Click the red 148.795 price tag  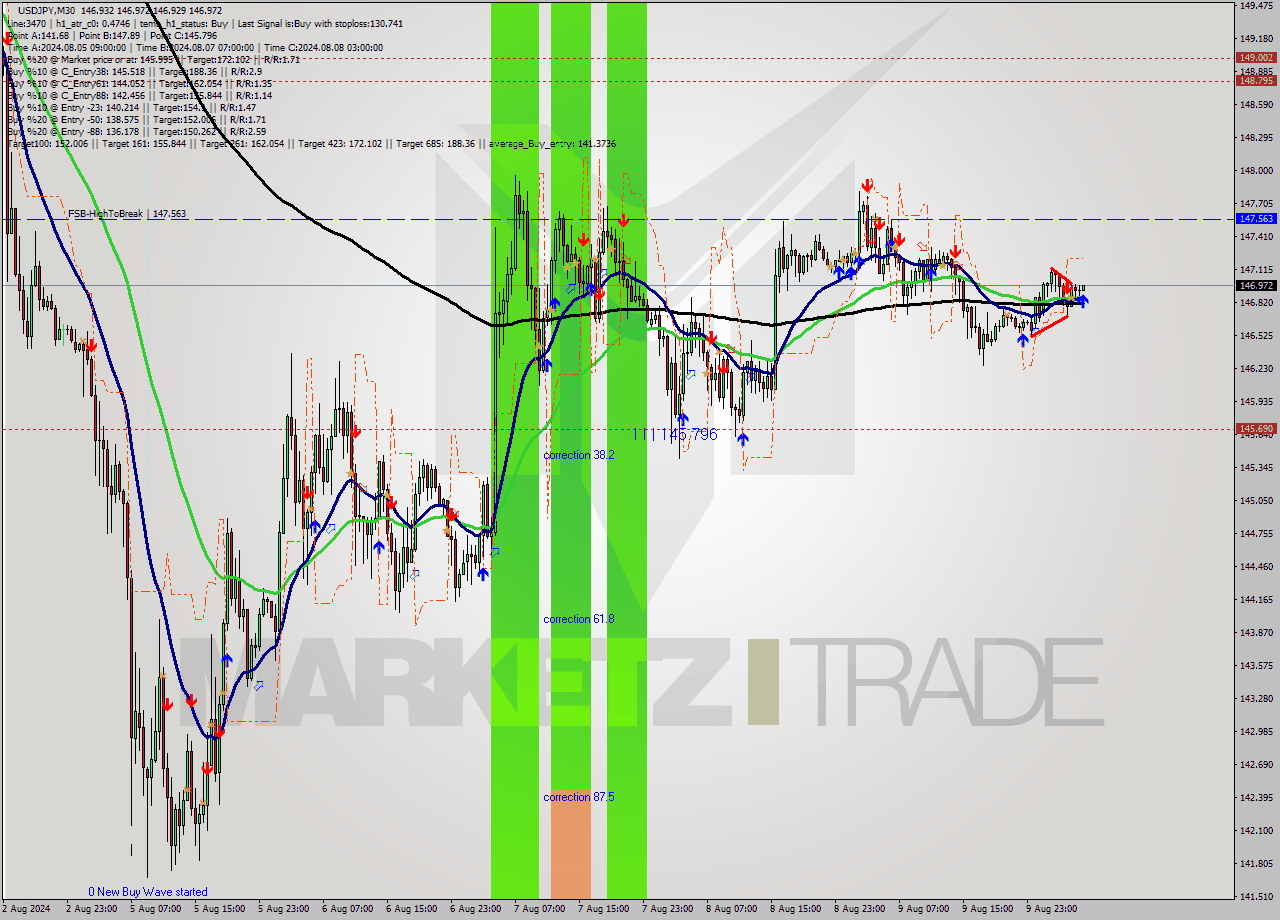1256,81
